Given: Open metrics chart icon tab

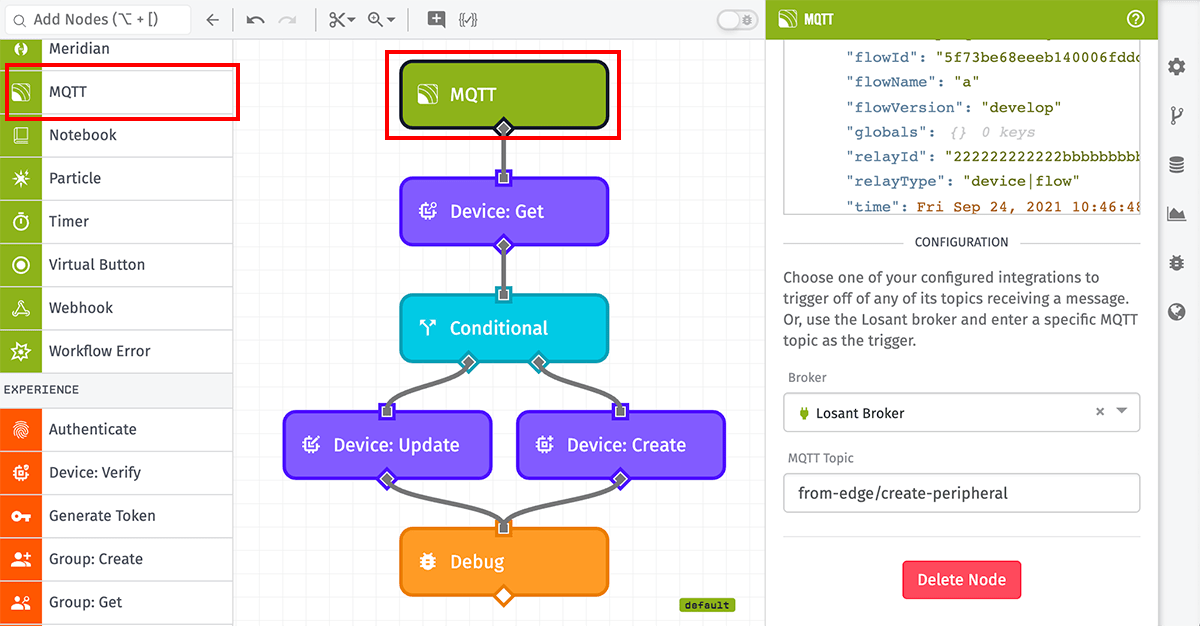Looking at the screenshot, I should 1177,214.
